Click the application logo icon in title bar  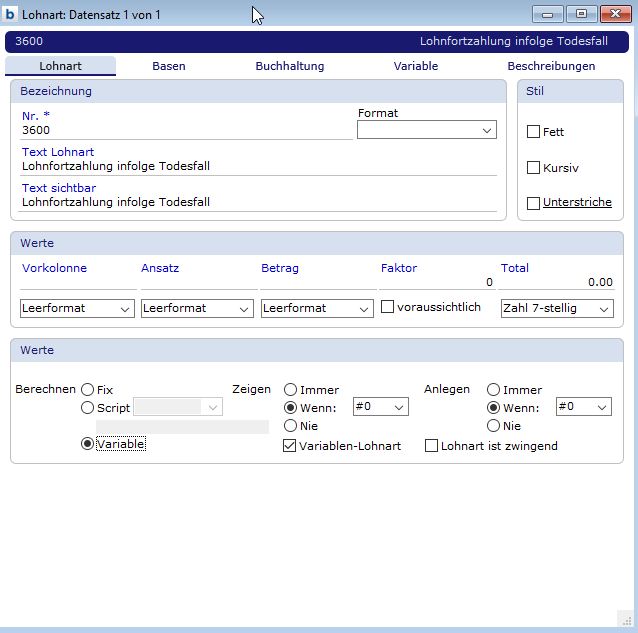[x=11, y=14]
